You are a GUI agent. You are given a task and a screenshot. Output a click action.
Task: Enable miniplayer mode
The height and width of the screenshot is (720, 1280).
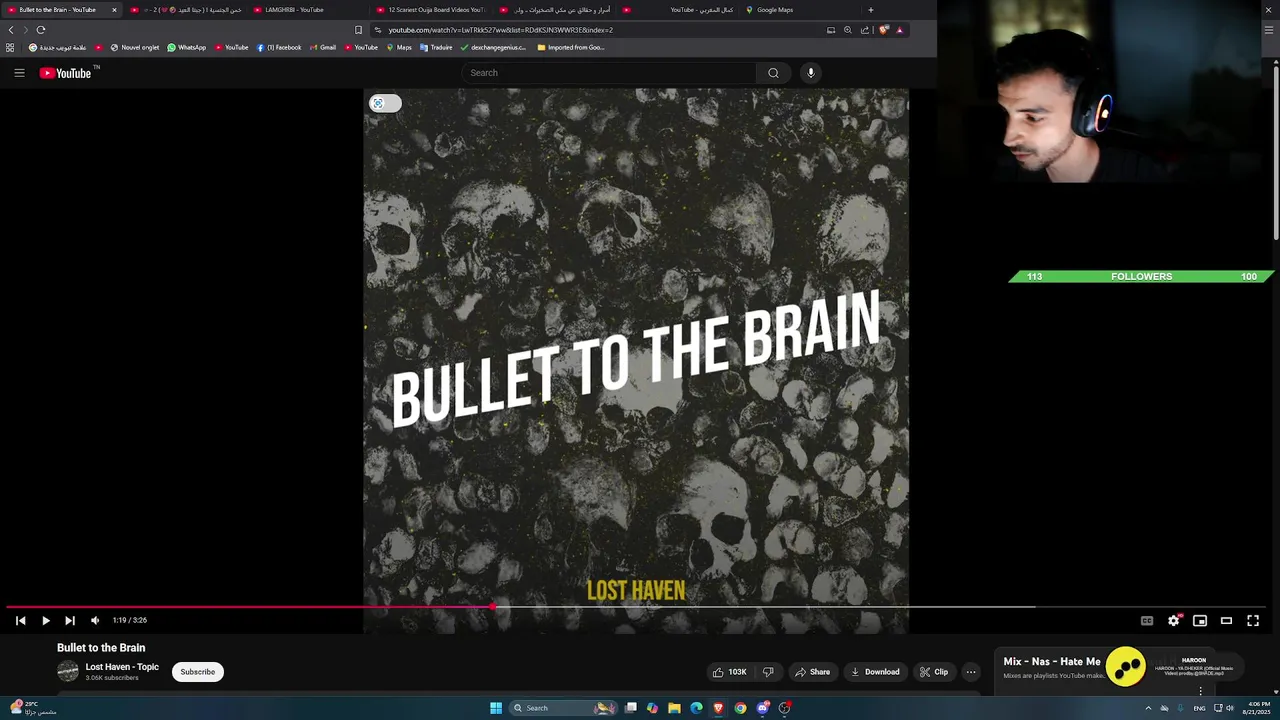1200,620
